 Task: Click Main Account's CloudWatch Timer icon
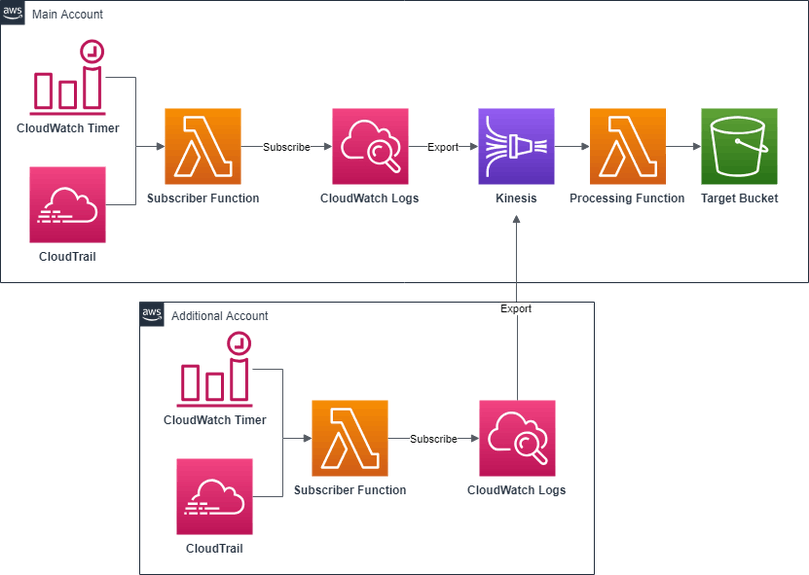(x=68, y=76)
